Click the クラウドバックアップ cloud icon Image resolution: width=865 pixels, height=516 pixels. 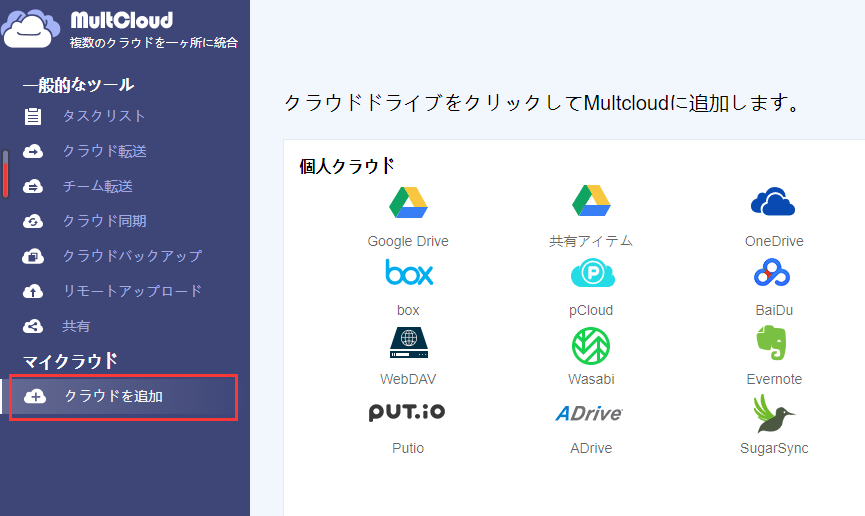point(33,256)
